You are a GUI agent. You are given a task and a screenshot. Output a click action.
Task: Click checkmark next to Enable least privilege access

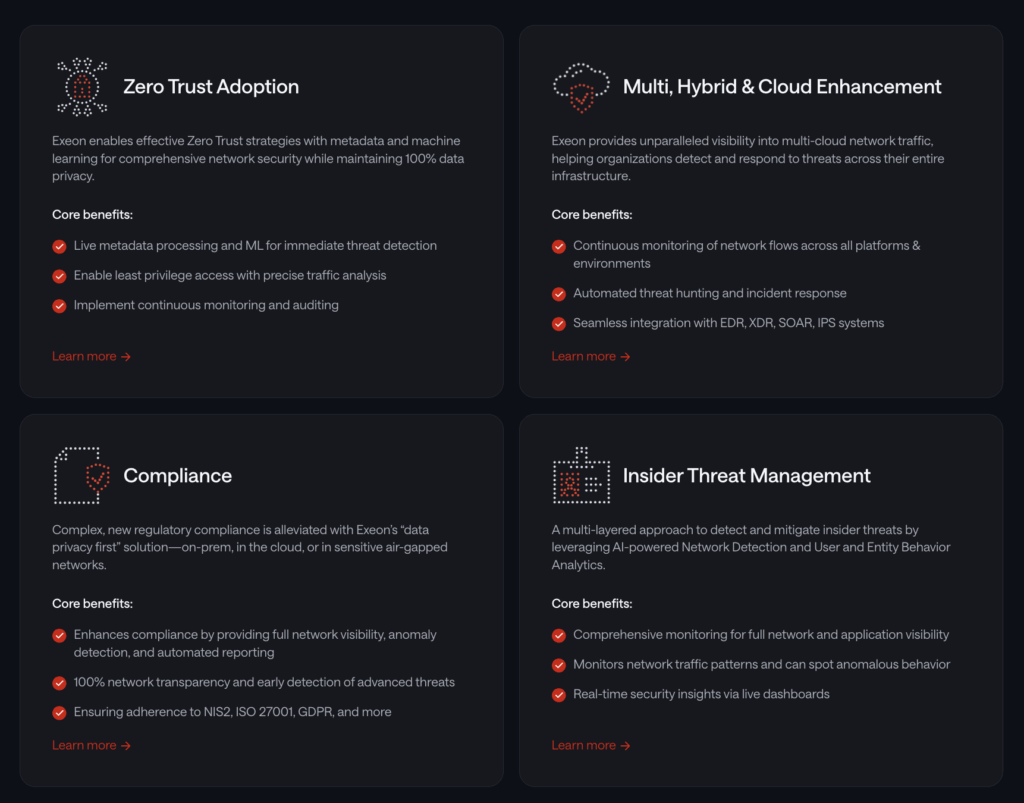tap(60, 276)
